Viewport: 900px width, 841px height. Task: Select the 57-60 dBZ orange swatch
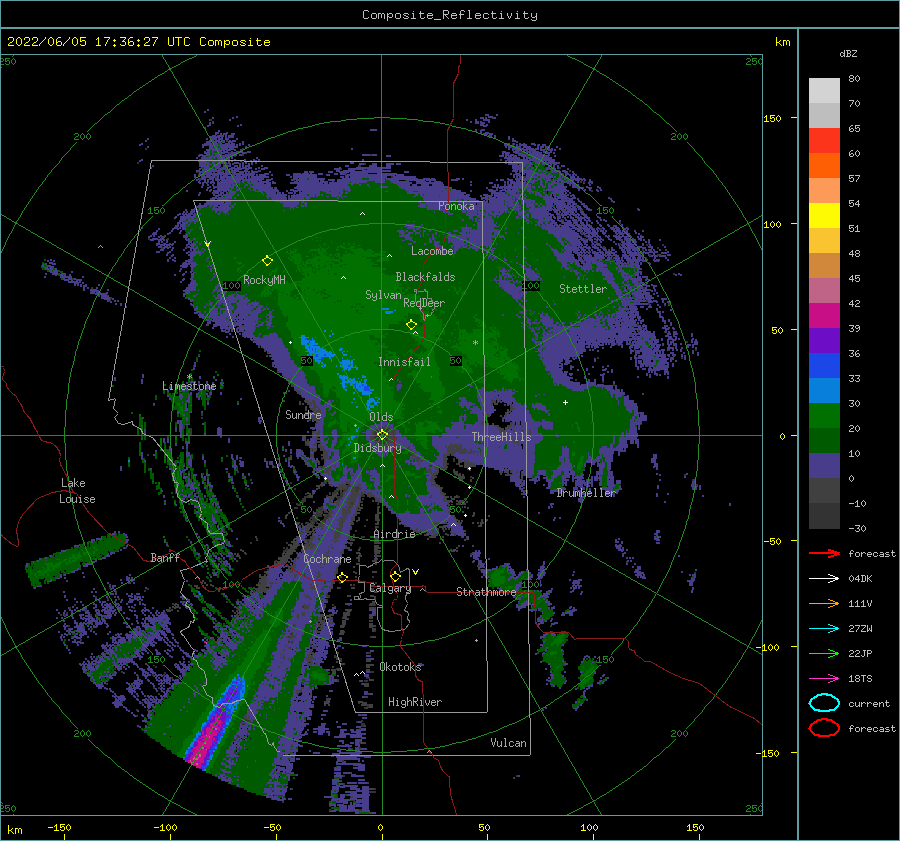(824, 165)
